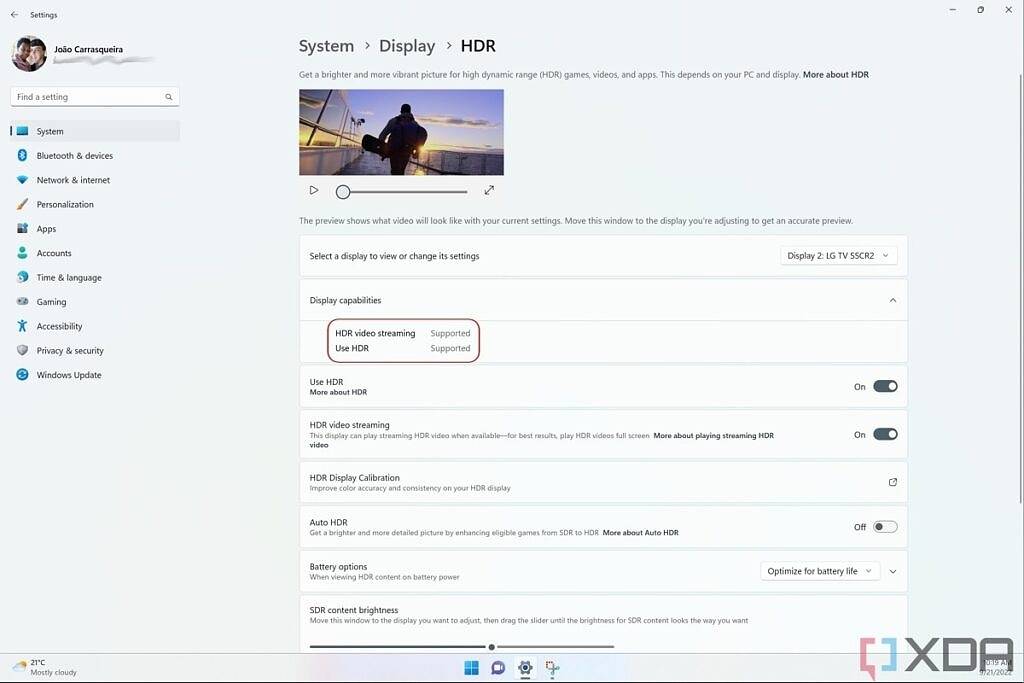1024x683 pixels.
Task: Disable HDR video streaming
Action: click(883, 434)
